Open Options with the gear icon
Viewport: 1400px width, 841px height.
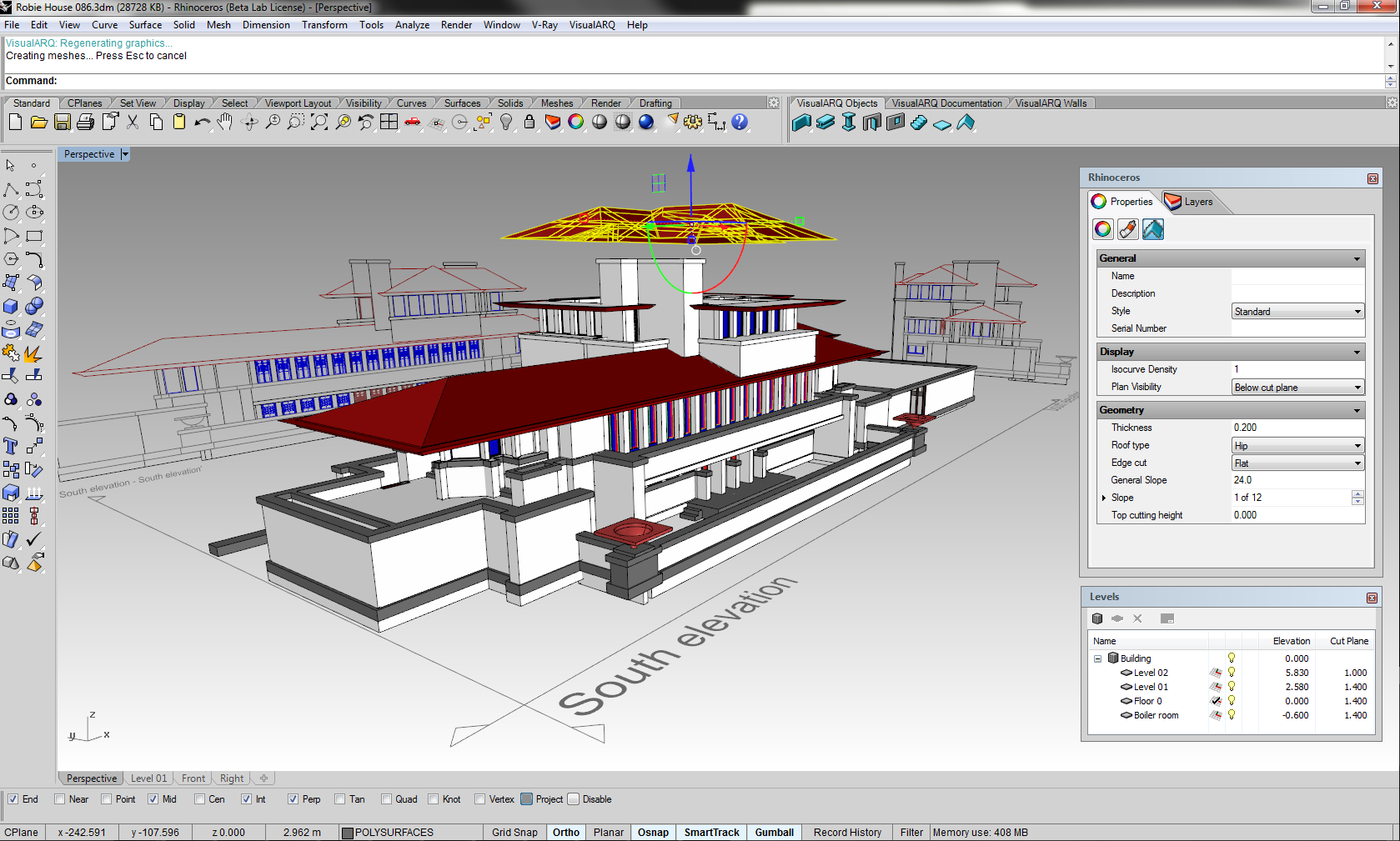coord(693,123)
